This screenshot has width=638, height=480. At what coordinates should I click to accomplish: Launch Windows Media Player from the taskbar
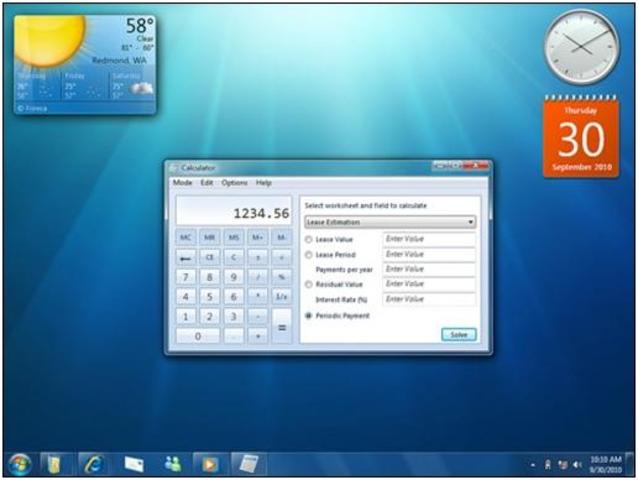click(210, 464)
